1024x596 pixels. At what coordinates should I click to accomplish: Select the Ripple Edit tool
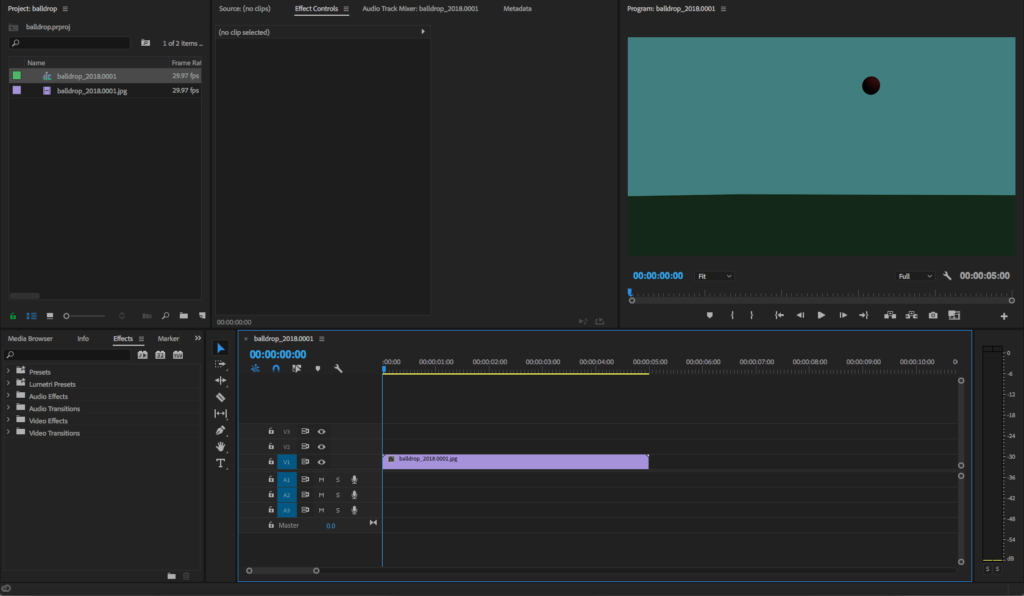[221, 380]
